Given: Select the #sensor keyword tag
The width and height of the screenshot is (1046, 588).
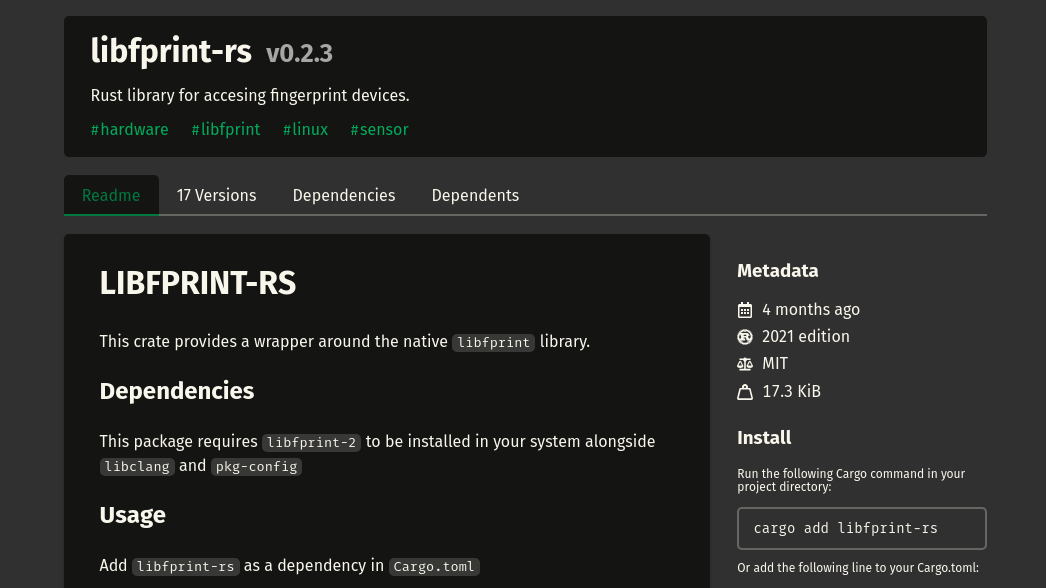Looking at the screenshot, I should [379, 129].
